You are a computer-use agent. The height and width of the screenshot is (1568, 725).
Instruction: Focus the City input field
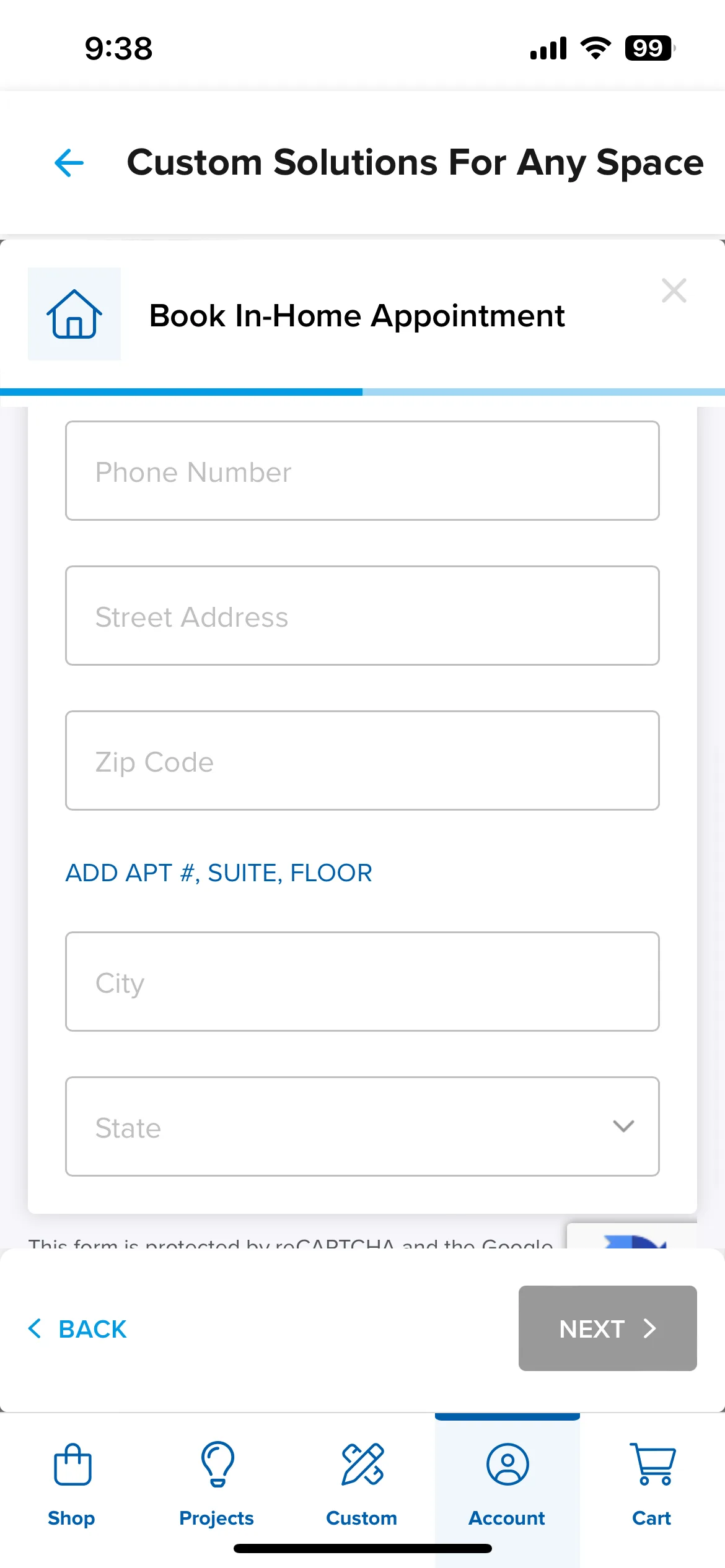(x=362, y=982)
